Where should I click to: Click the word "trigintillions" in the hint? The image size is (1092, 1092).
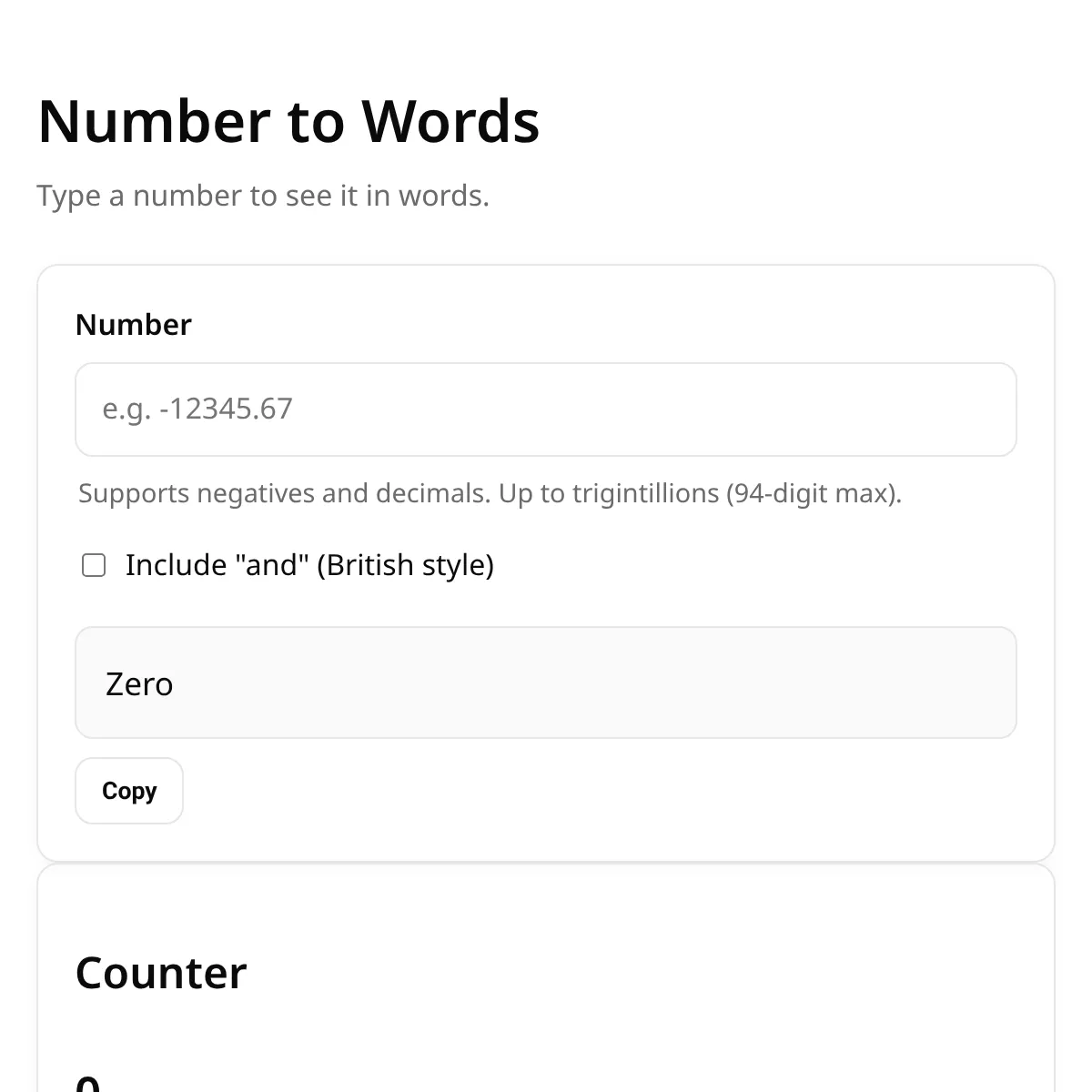point(645,493)
